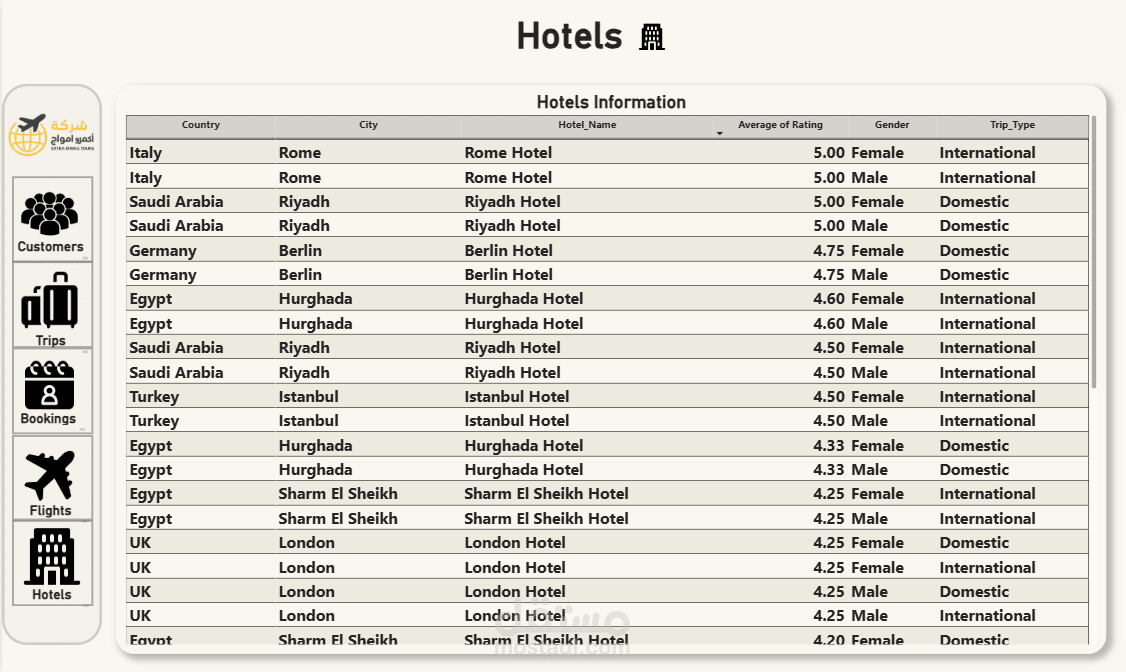Click the Berlin Hotel cell for Female
1126x672 pixels.
[x=509, y=251]
